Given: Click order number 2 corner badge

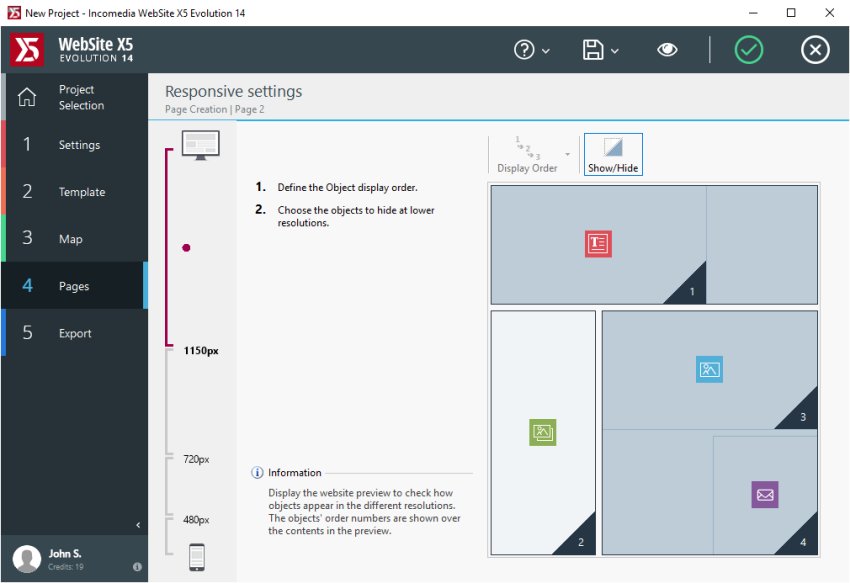Looking at the screenshot, I should pyautogui.click(x=581, y=542).
